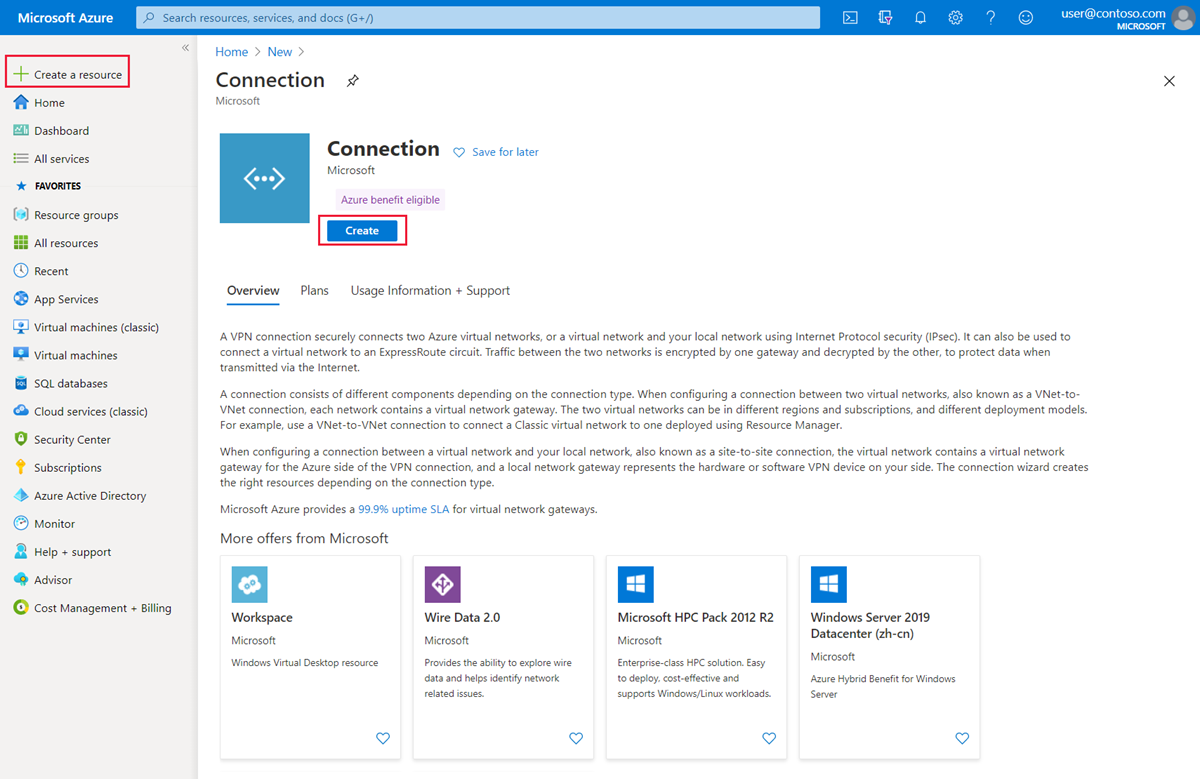Open Recent in sidebar
The height and width of the screenshot is (779, 1200).
[42, 271]
